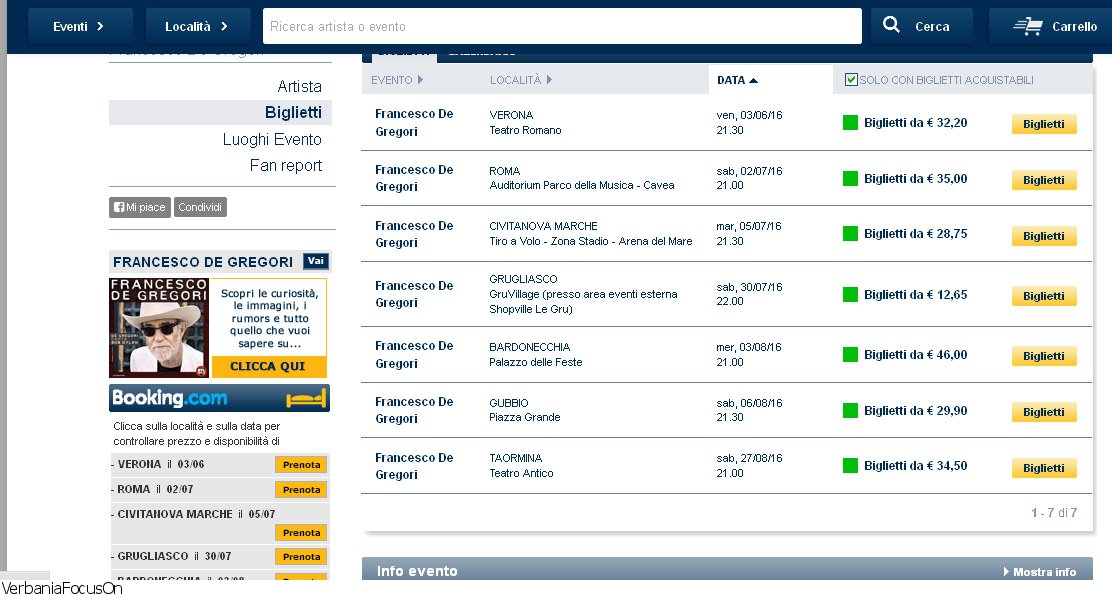Select Artista in the sidebar menu
Screen dimensions: 1112x596
299,87
